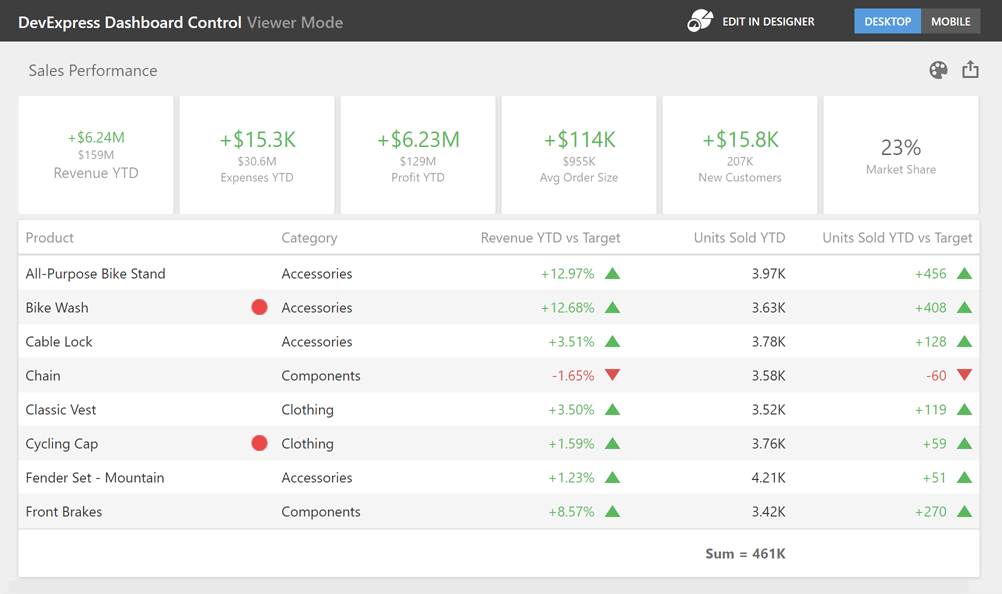1002x594 pixels.
Task: Select the Profit YTD card
Action: coord(418,155)
